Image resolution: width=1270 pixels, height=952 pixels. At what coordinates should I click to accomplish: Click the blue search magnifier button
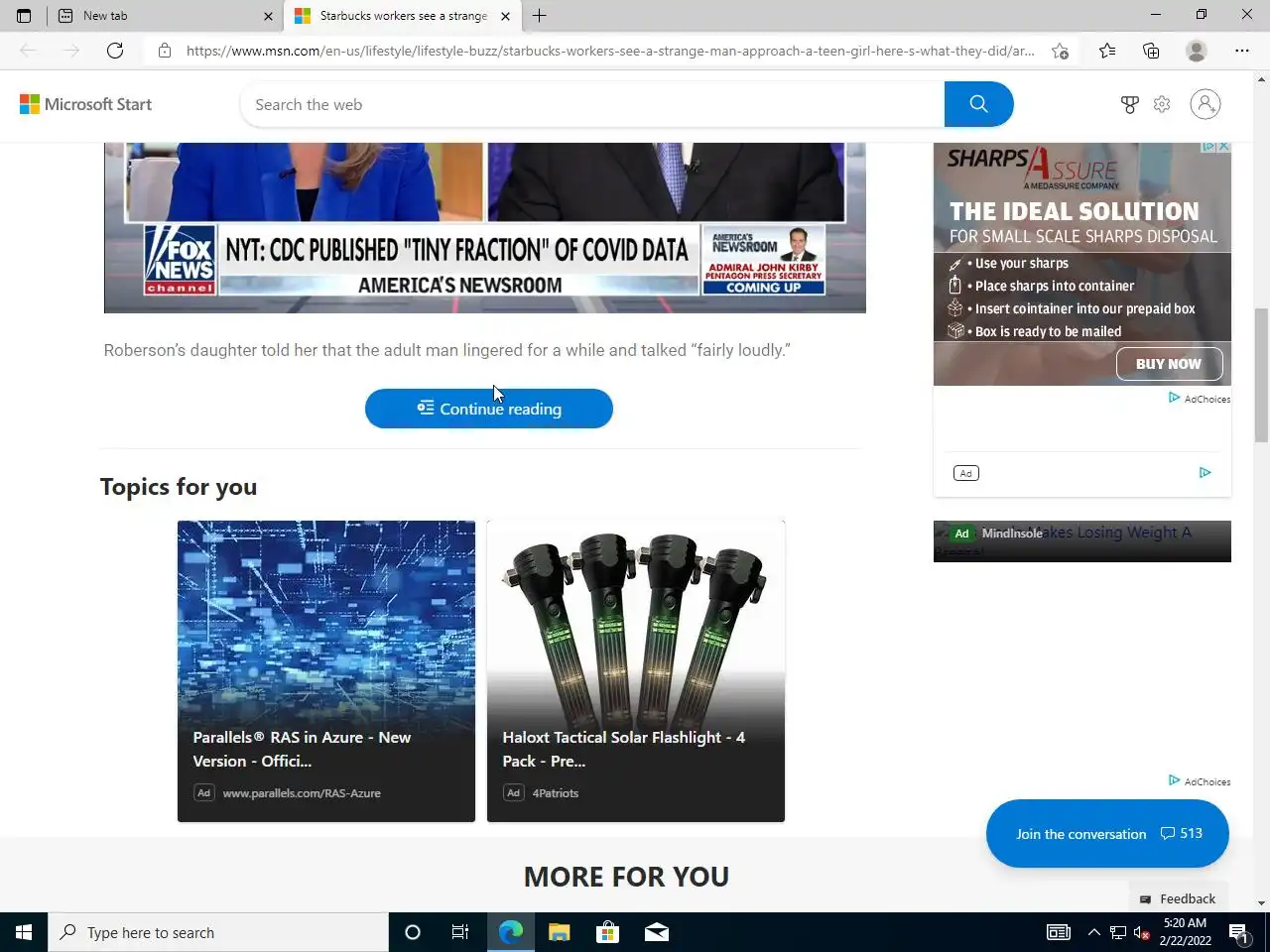(x=978, y=104)
